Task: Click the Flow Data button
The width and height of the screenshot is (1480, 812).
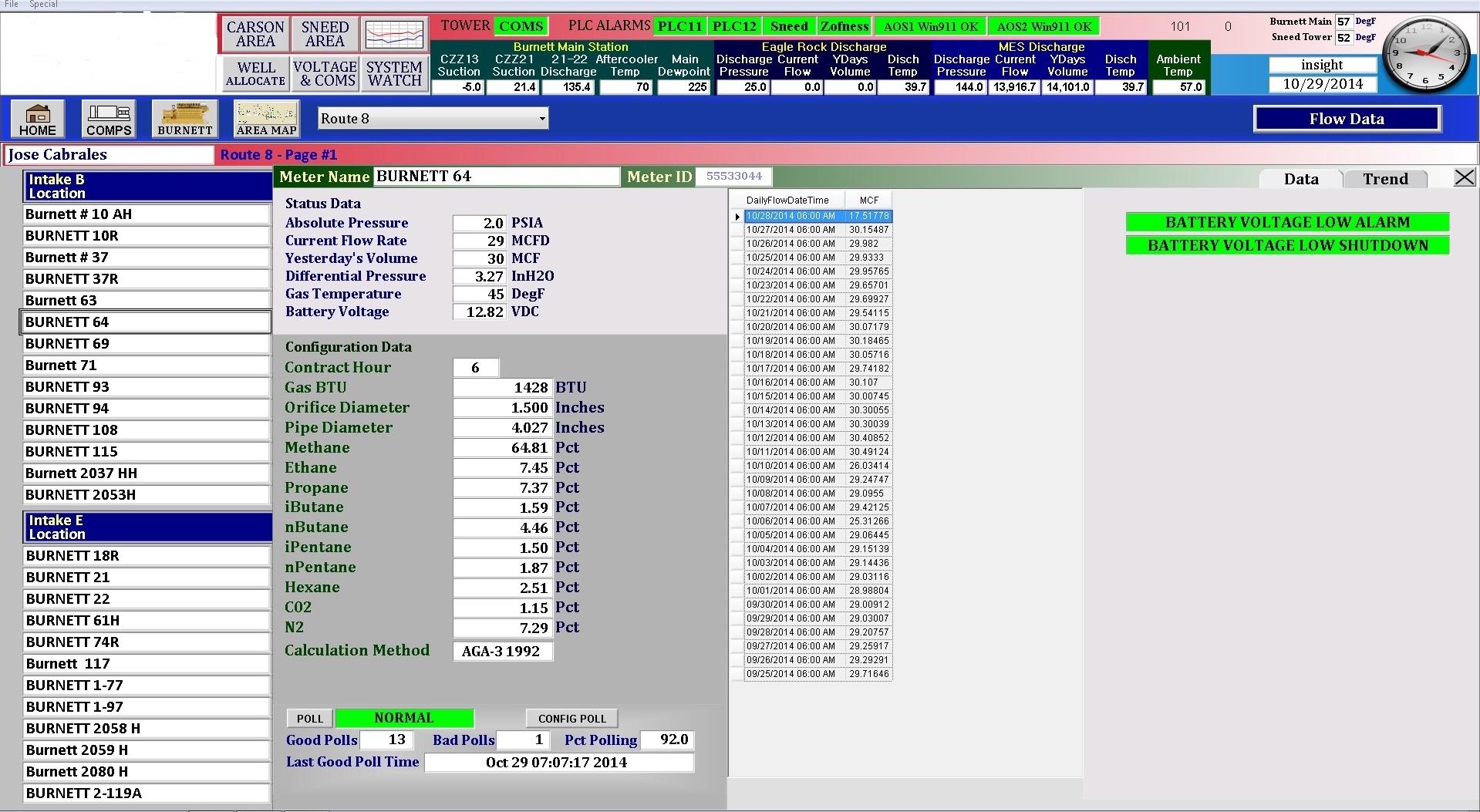Action: point(1347,118)
